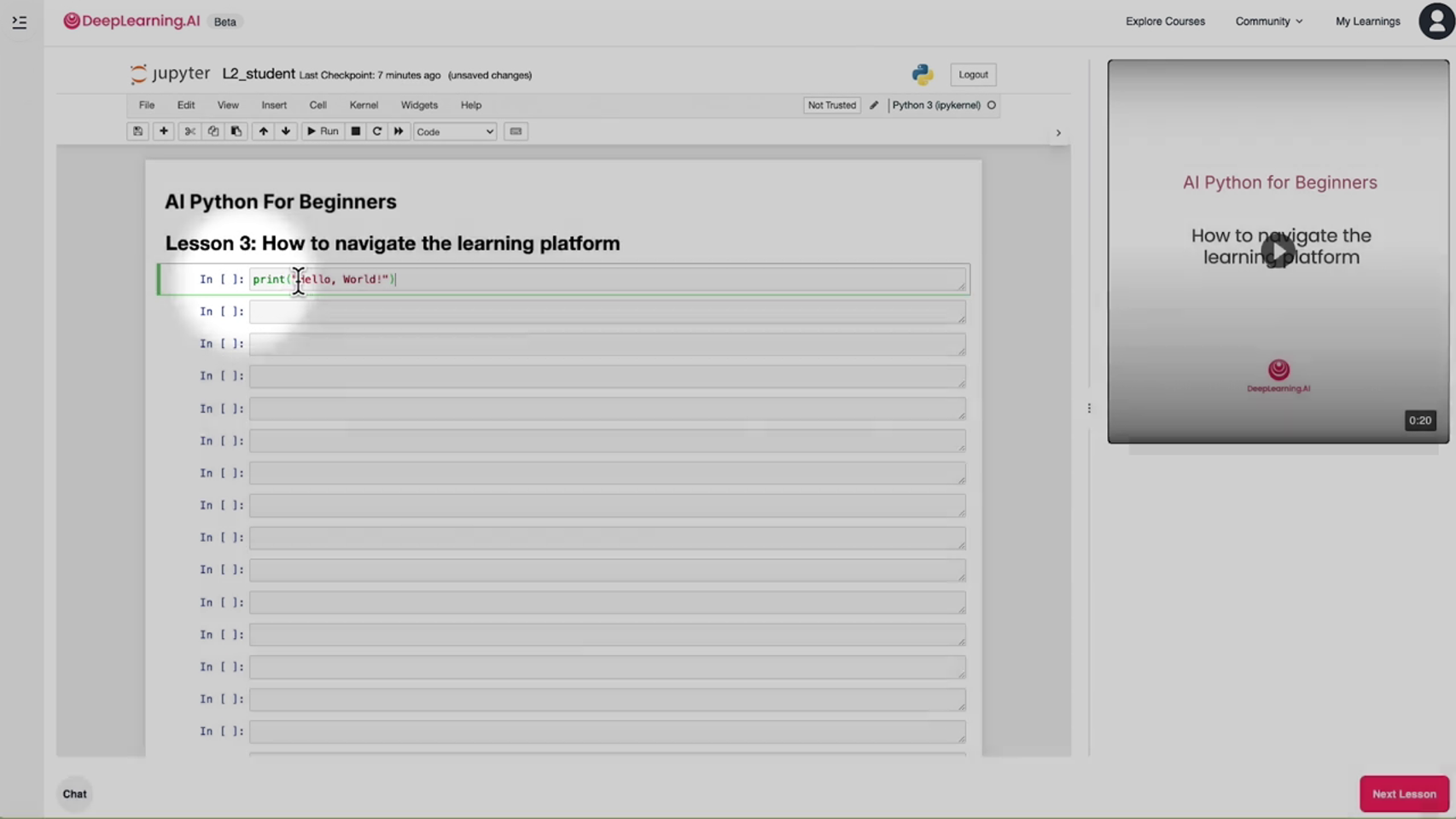This screenshot has width=1456, height=819.
Task: Open the command palette keyboard icon
Action: [515, 131]
